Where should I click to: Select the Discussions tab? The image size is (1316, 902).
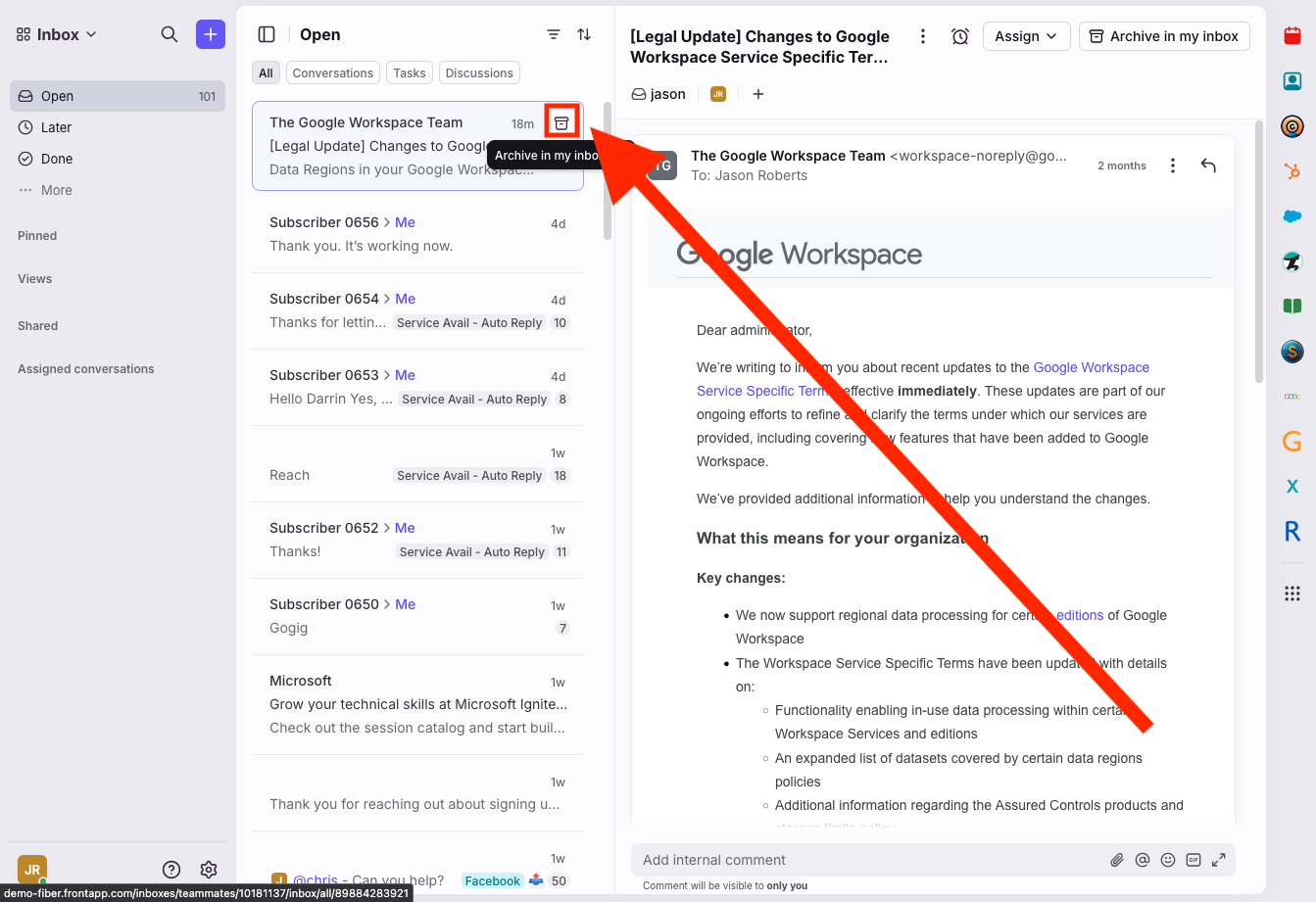pos(479,73)
